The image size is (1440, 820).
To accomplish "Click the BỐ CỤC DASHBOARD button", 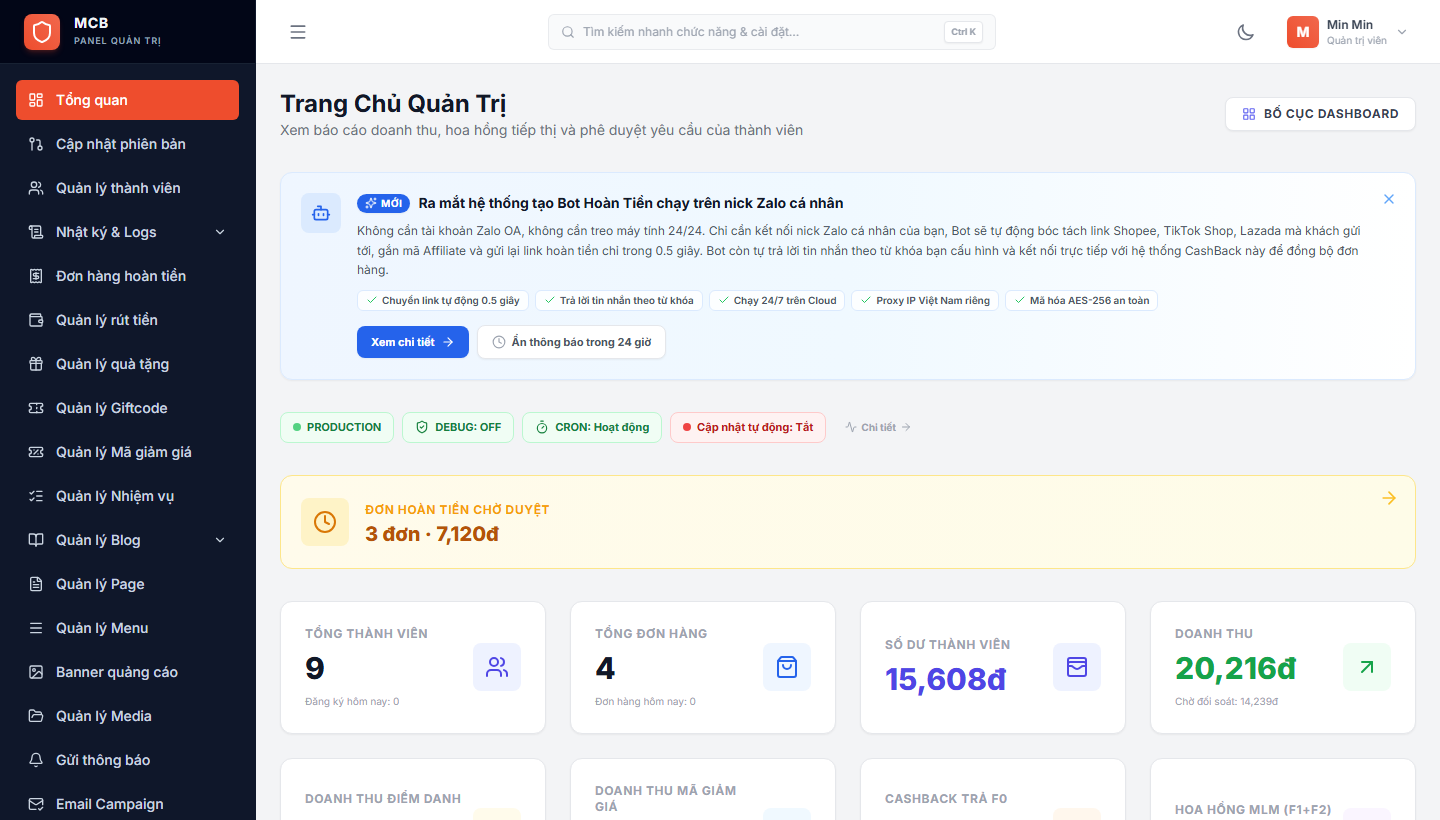I will 1320,114.
